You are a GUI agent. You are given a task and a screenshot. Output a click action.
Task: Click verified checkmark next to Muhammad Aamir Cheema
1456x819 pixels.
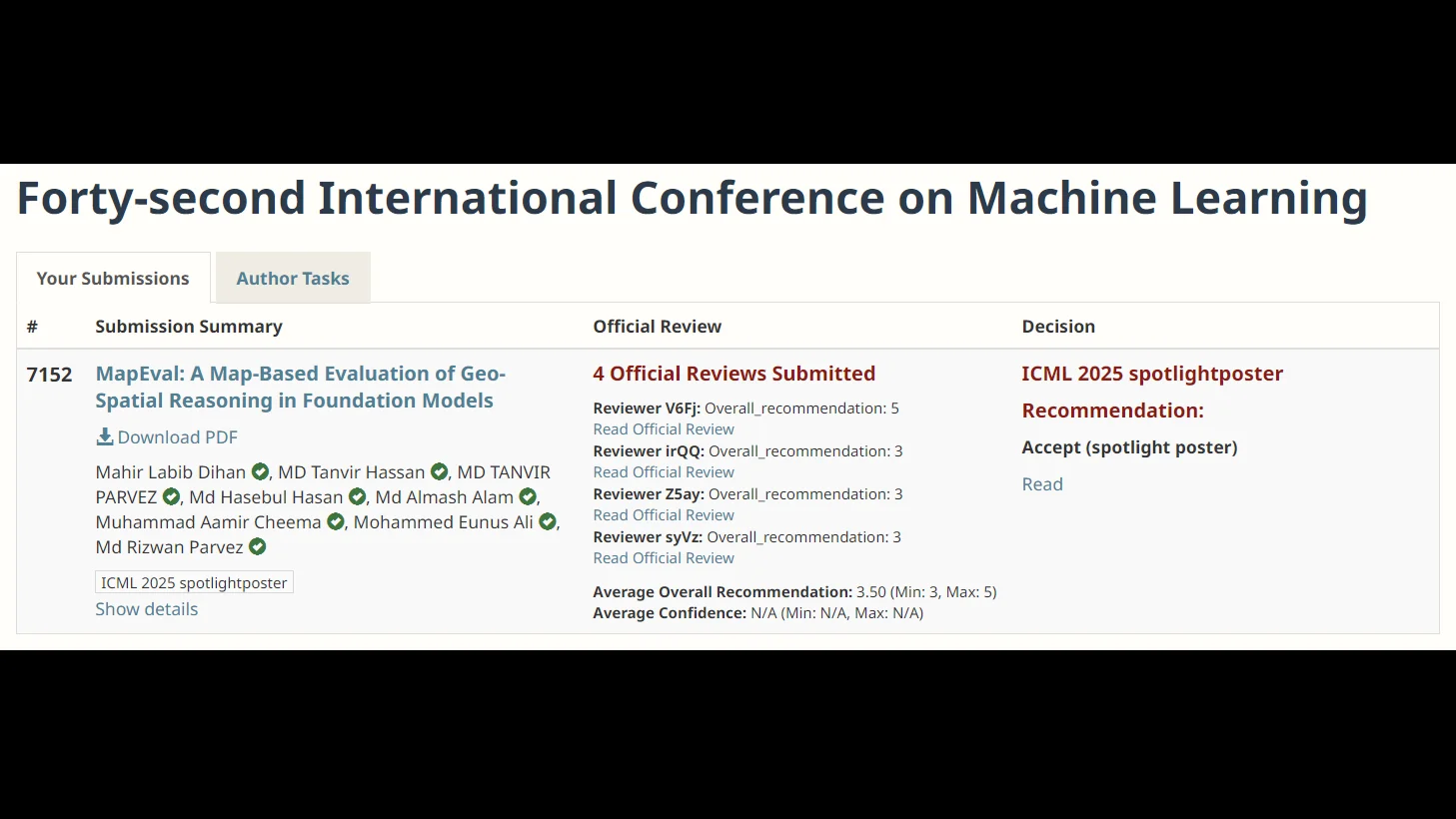coord(336,521)
